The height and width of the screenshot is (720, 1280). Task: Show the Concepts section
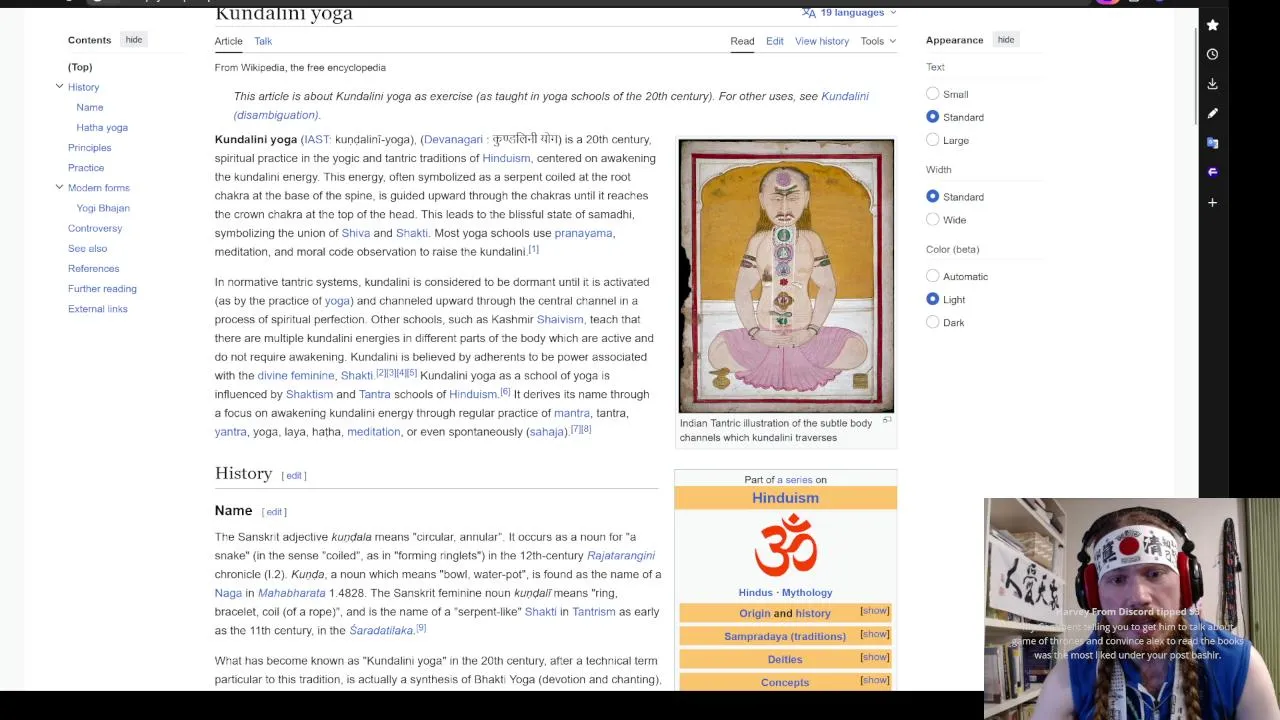tap(874, 680)
